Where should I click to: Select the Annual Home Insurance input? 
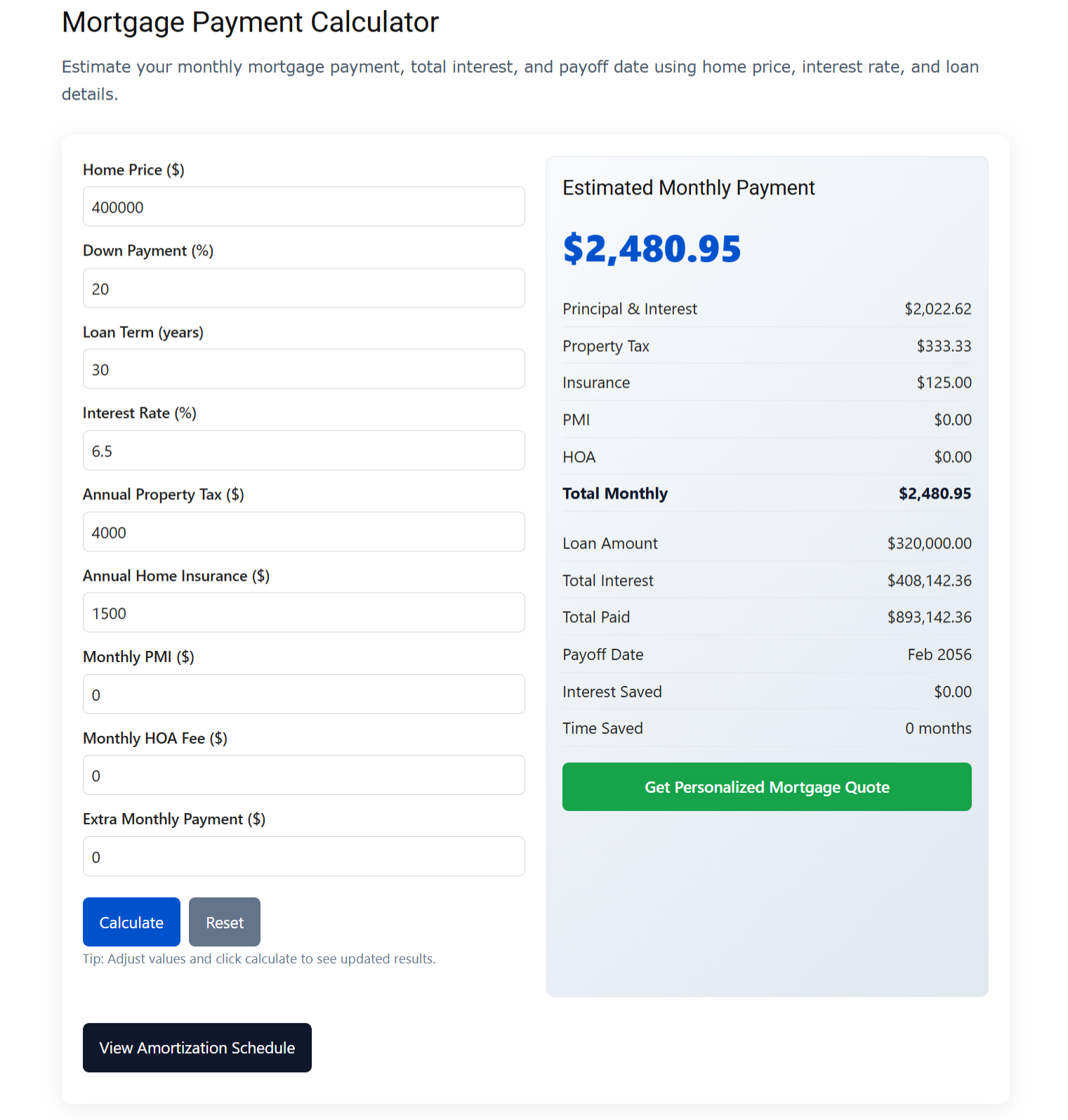(303, 612)
